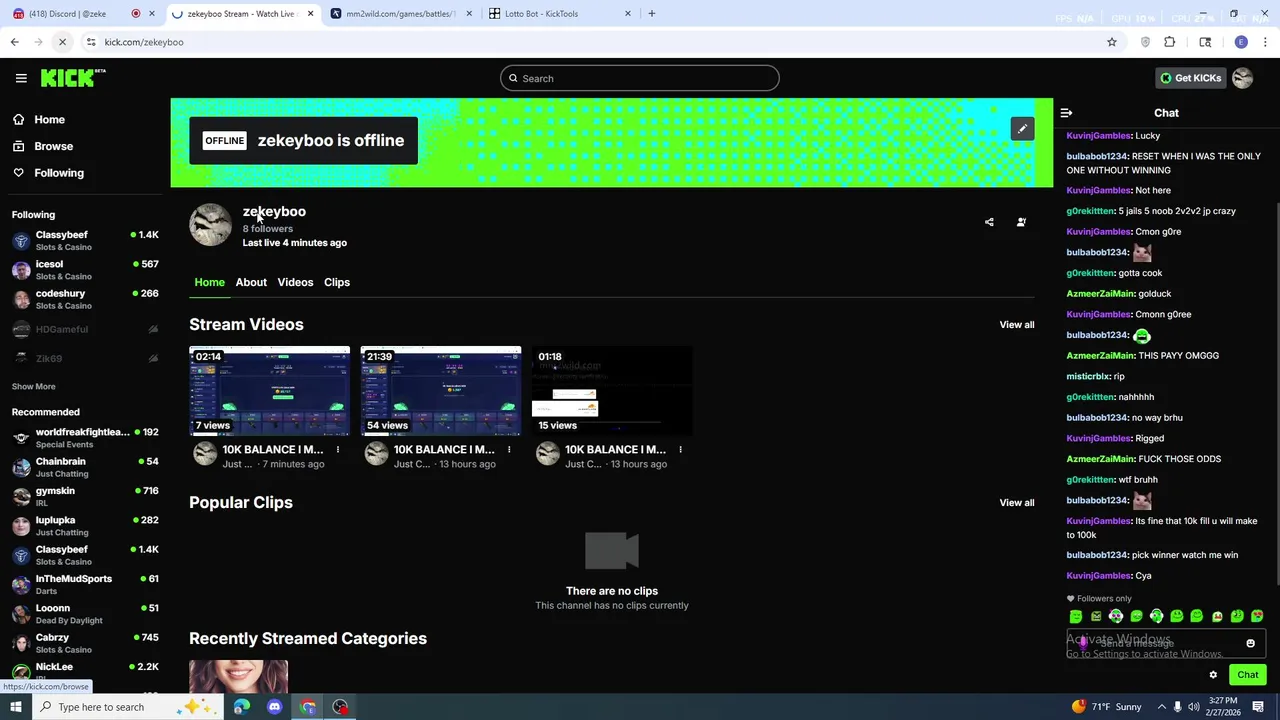Open the codeshury followed channel

click(85, 299)
